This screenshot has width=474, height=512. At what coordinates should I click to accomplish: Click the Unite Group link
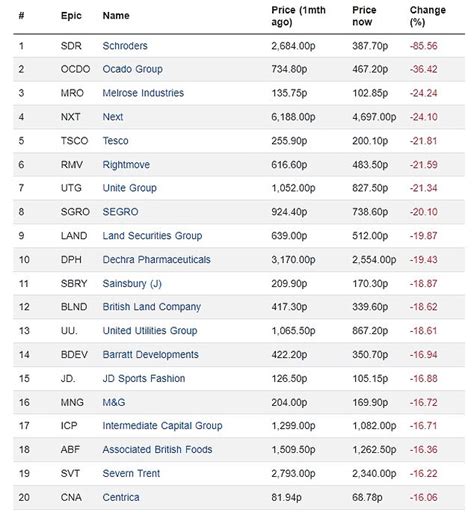click(130, 188)
